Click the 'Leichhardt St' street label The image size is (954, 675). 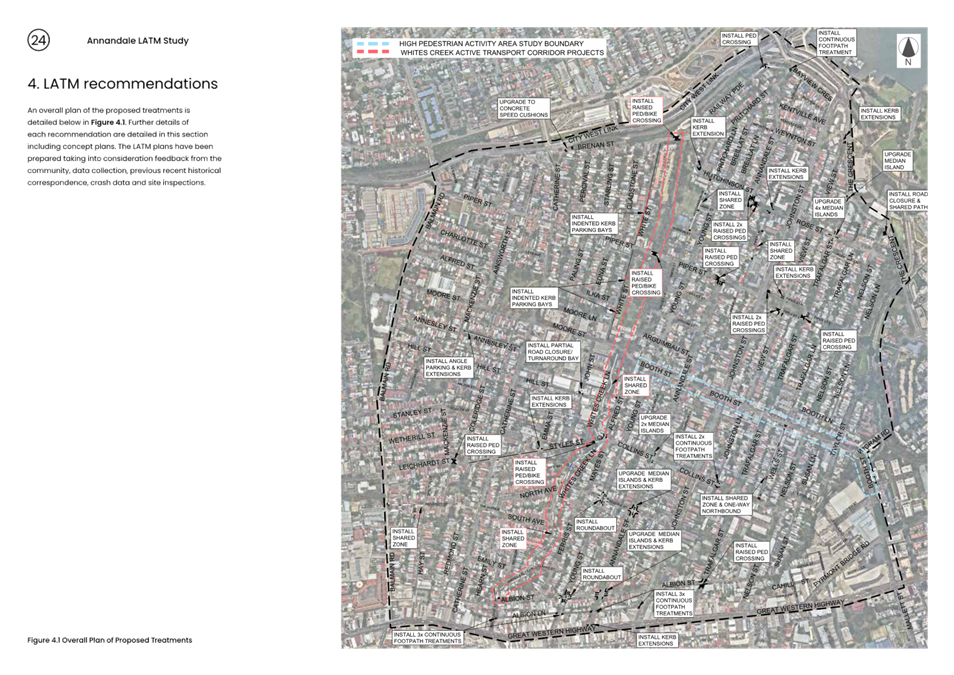click(424, 464)
